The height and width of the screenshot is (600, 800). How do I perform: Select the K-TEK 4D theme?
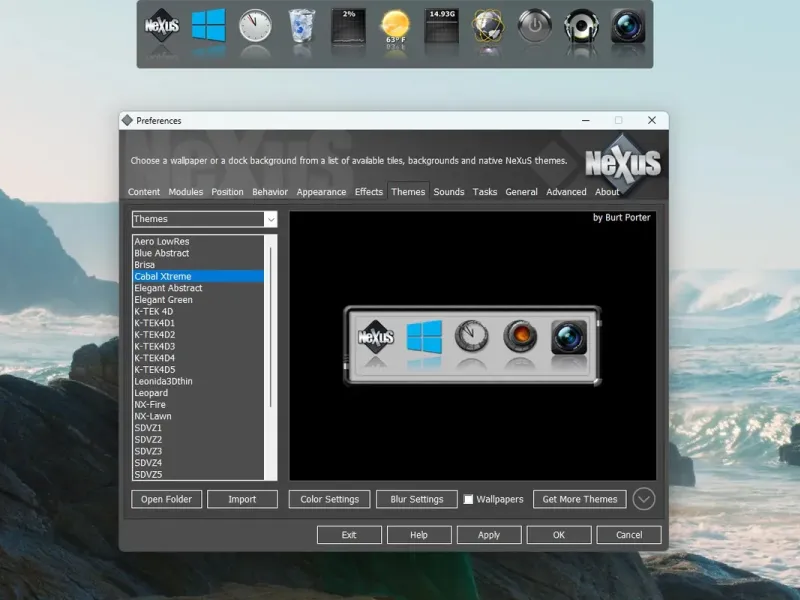point(198,311)
